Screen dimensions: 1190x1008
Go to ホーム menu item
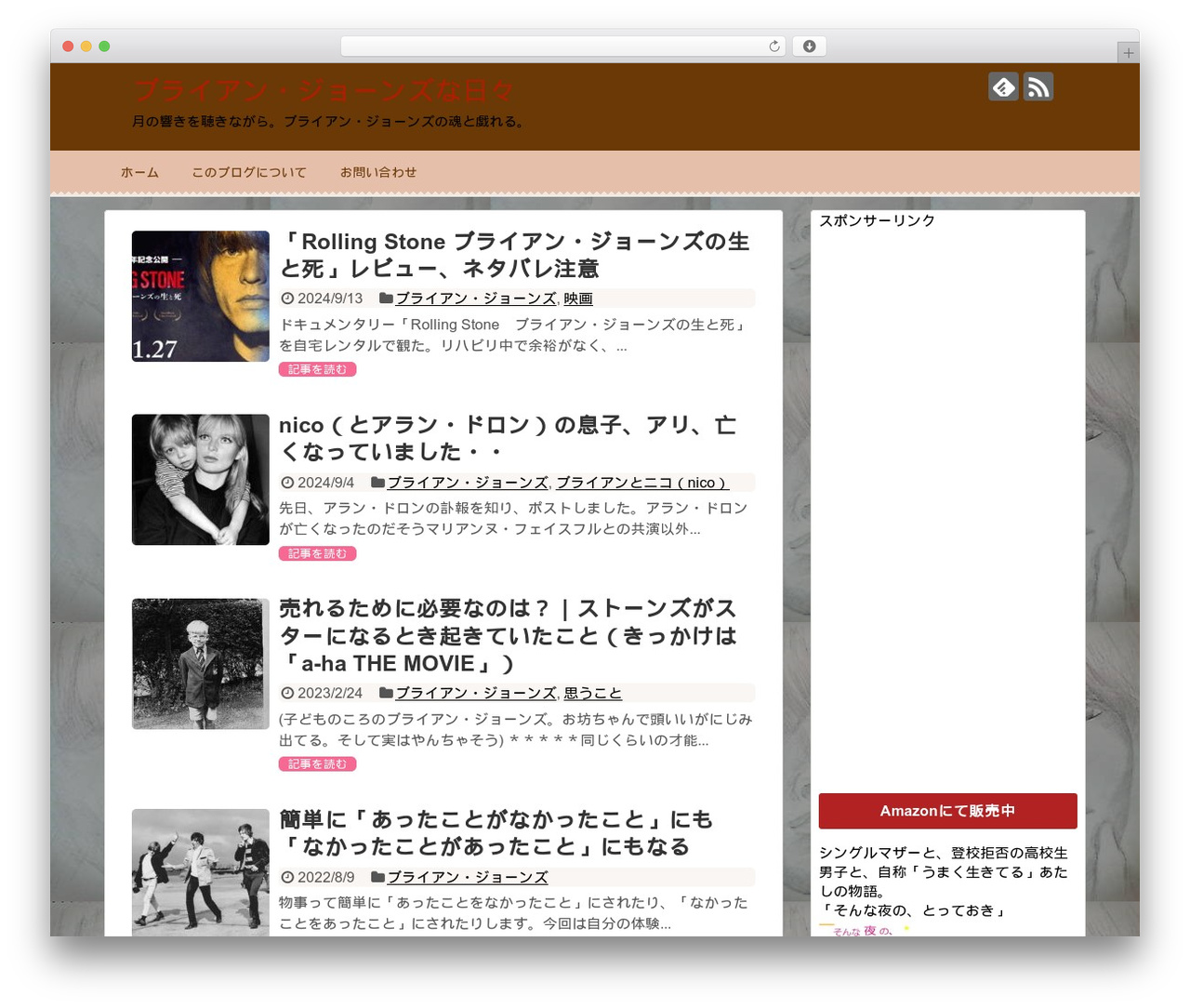tap(139, 172)
